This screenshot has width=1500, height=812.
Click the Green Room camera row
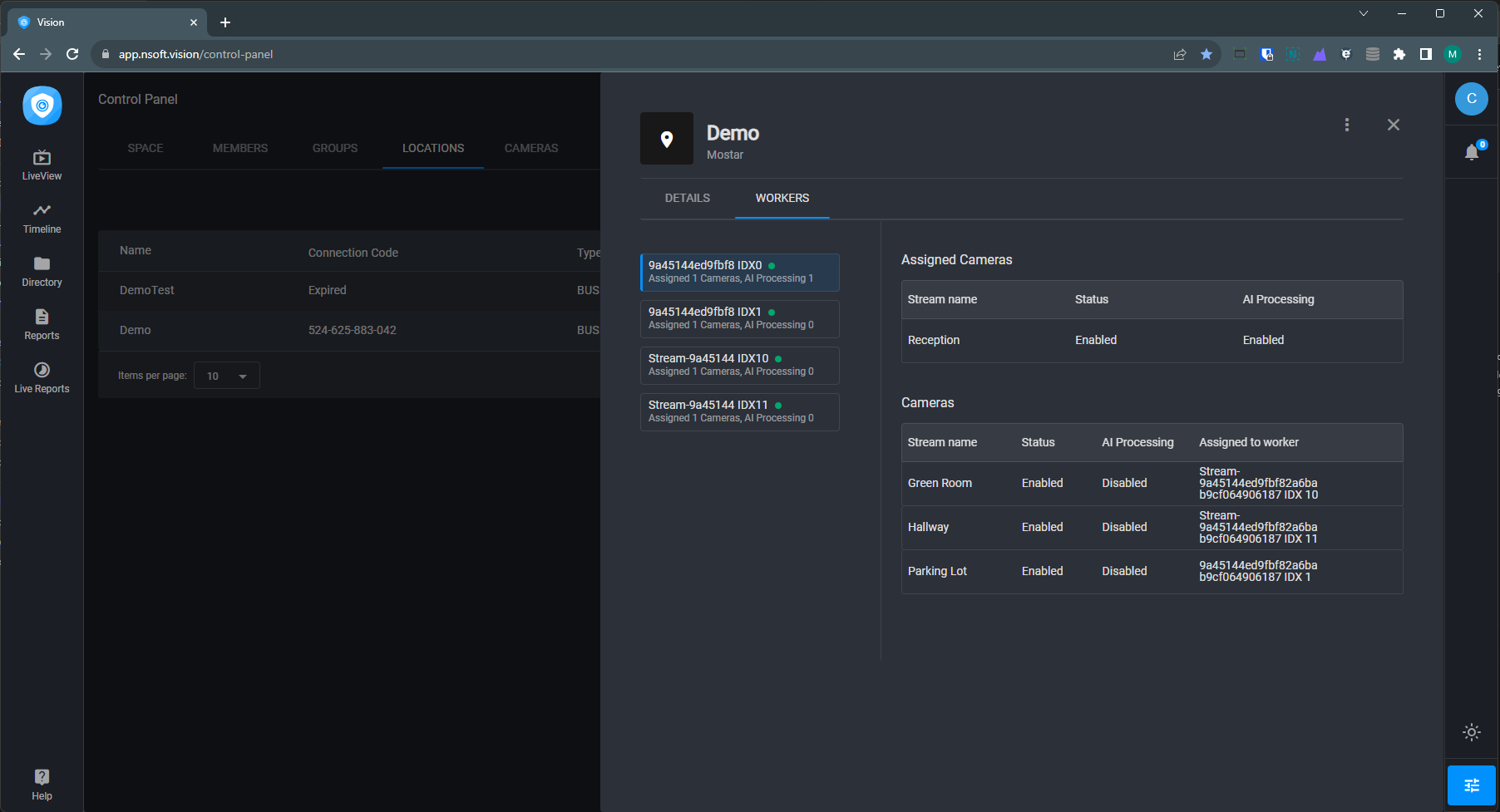pos(1152,483)
